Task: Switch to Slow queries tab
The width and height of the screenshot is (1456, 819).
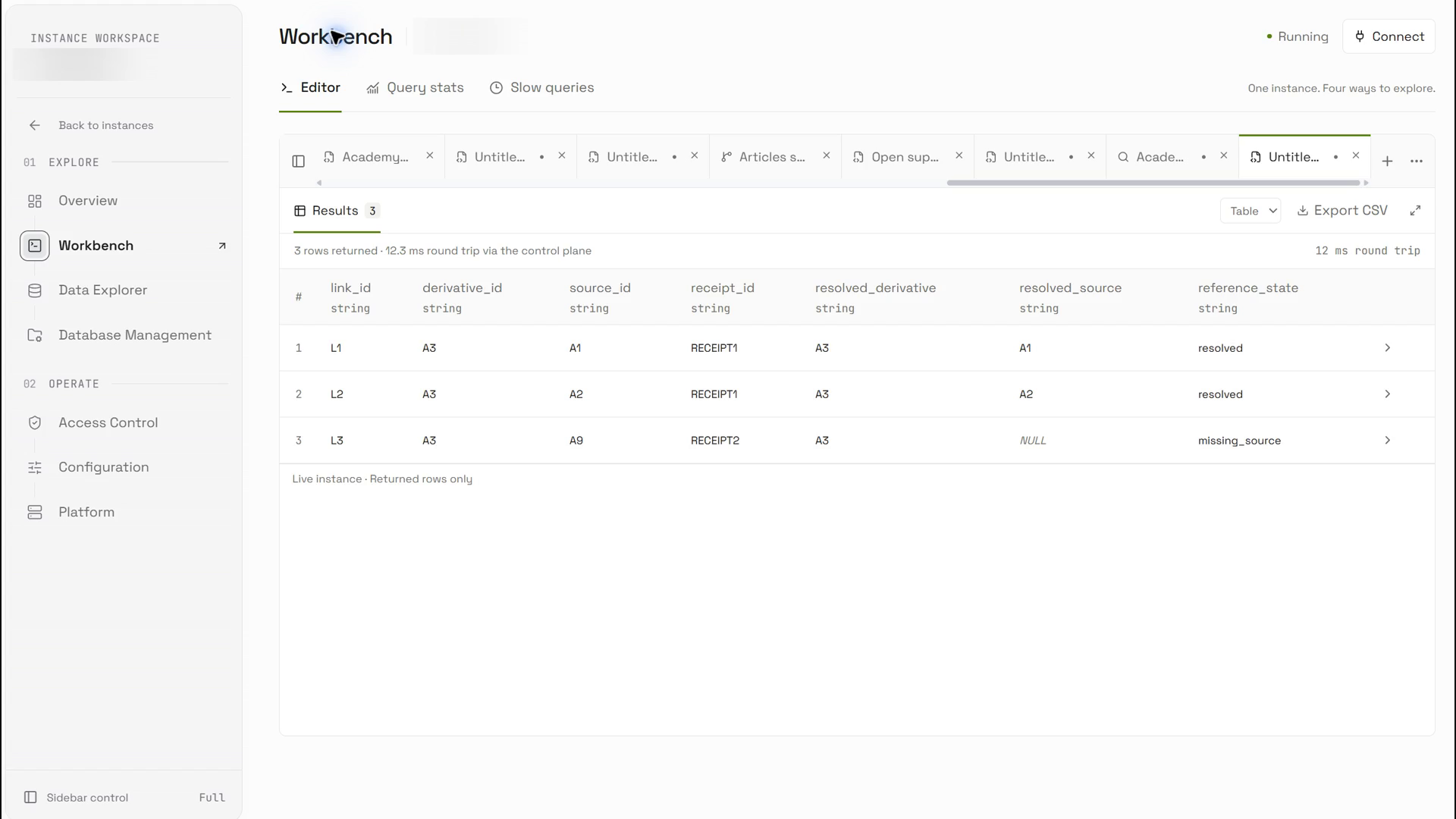Action: pos(541,88)
